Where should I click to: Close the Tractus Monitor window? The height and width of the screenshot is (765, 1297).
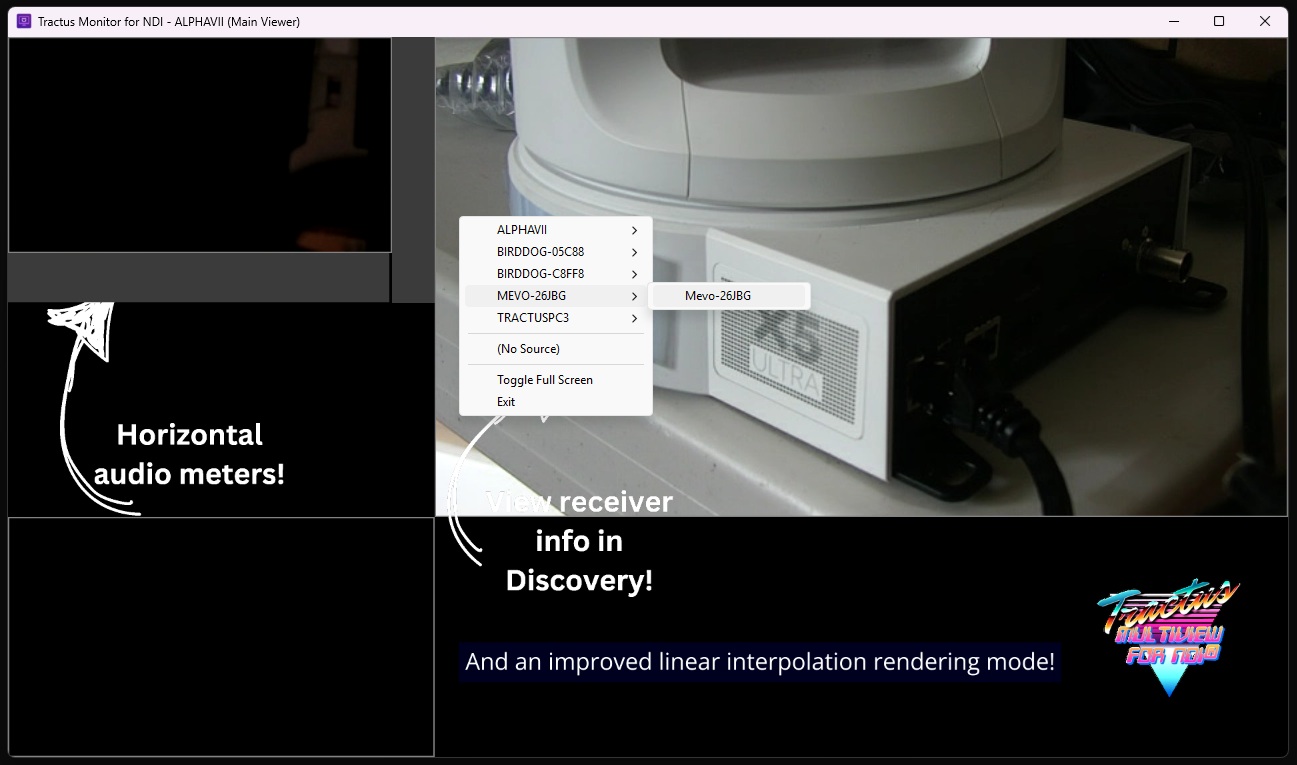[x=1265, y=21]
